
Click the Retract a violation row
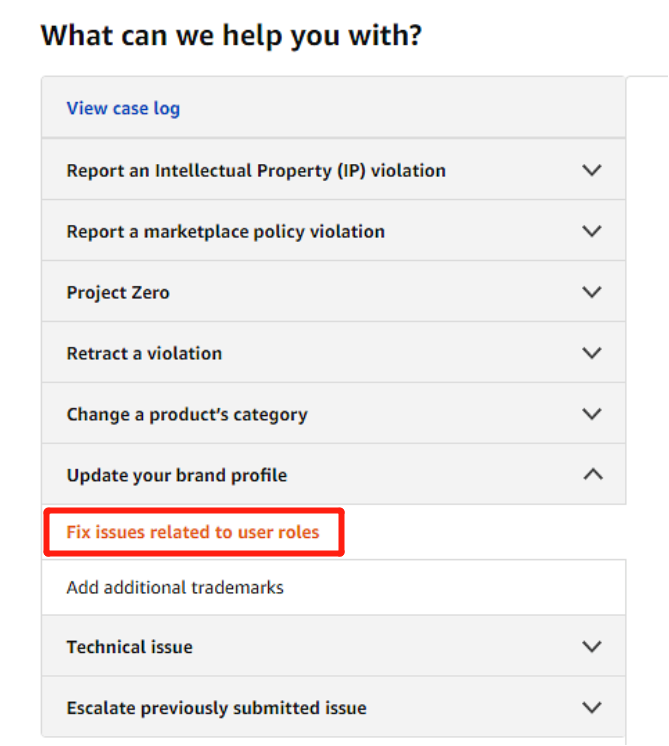pos(334,353)
